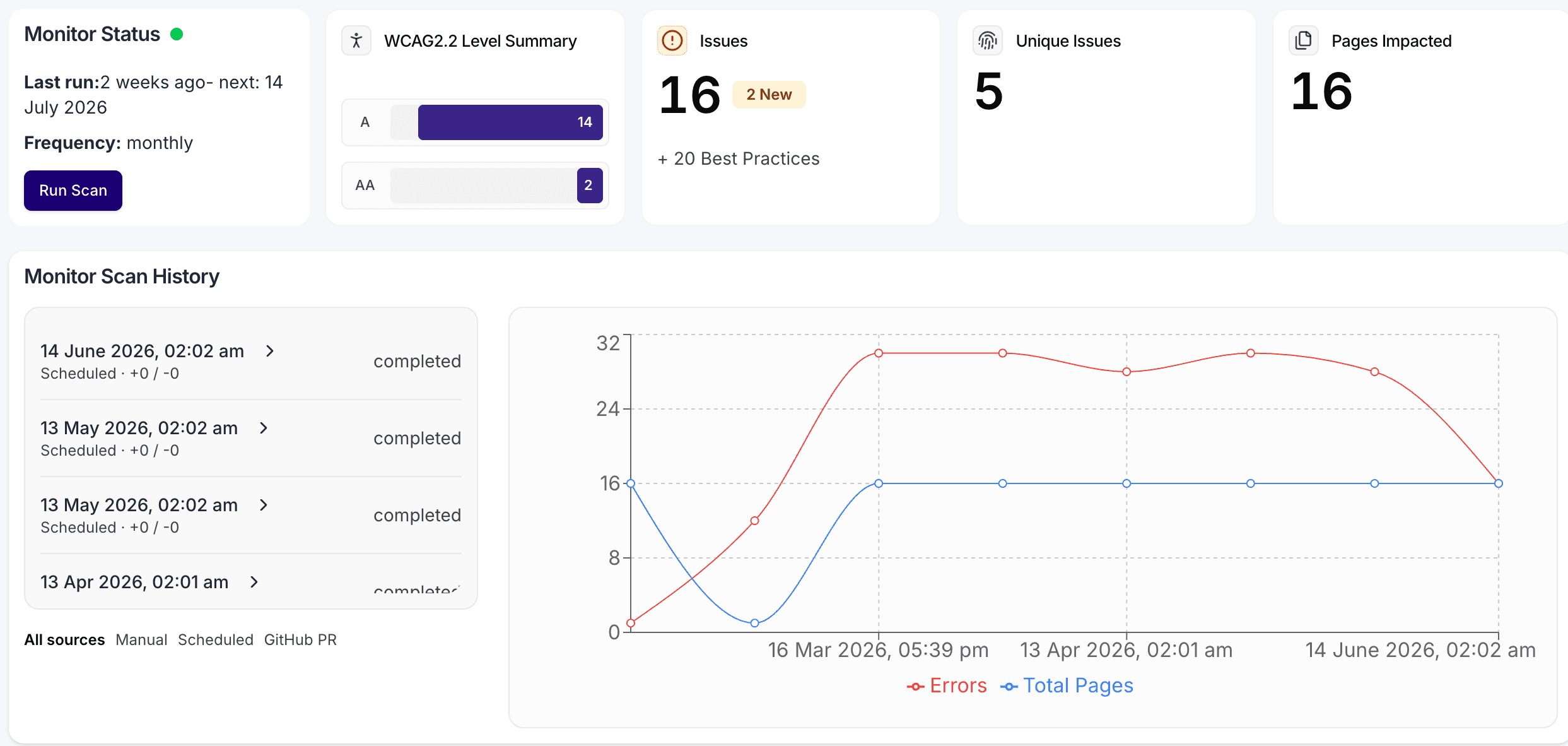Click the Issues count number 16
Screen dimensions: 1568x746
(x=690, y=95)
